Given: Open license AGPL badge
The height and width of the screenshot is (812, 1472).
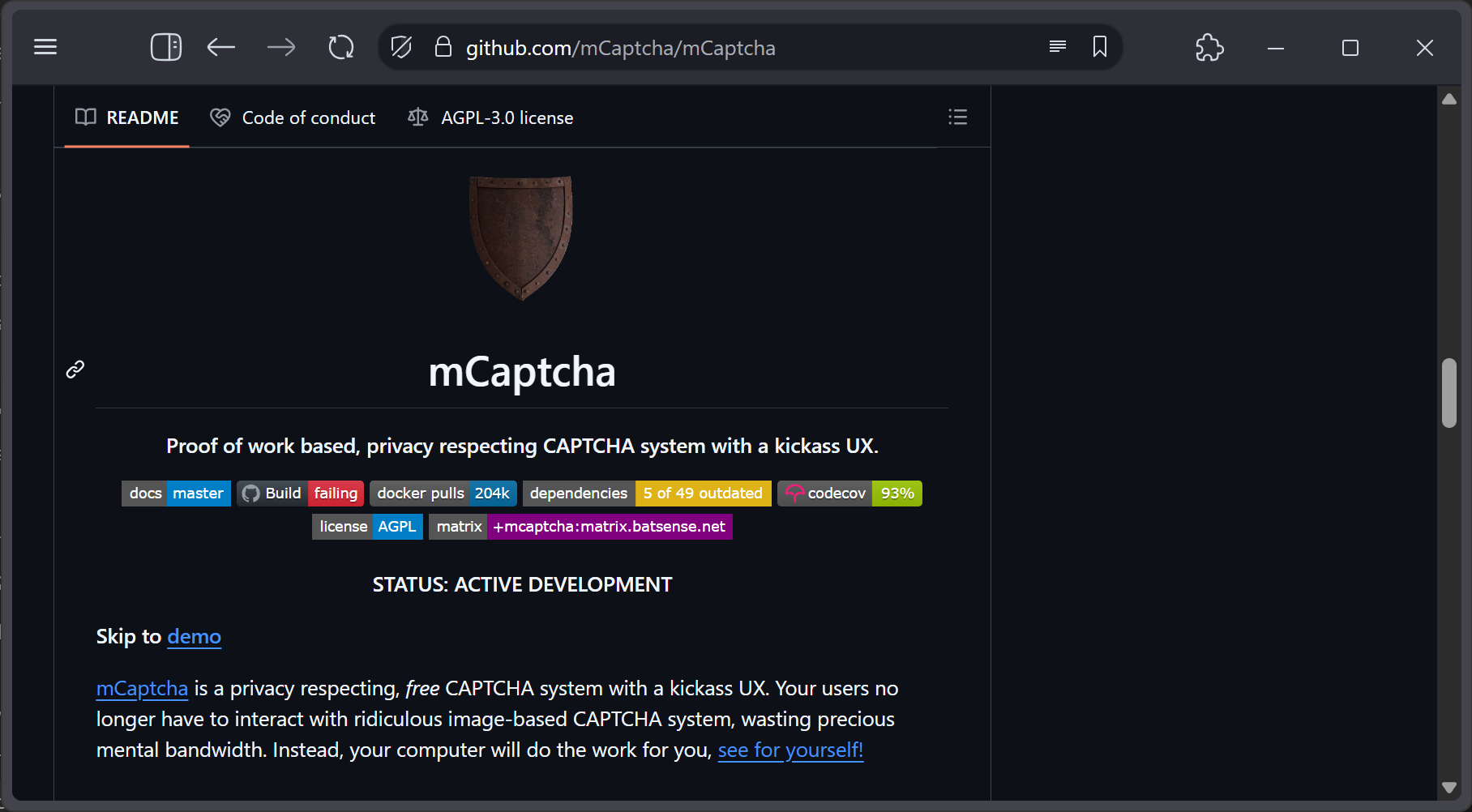Looking at the screenshot, I should [367, 527].
